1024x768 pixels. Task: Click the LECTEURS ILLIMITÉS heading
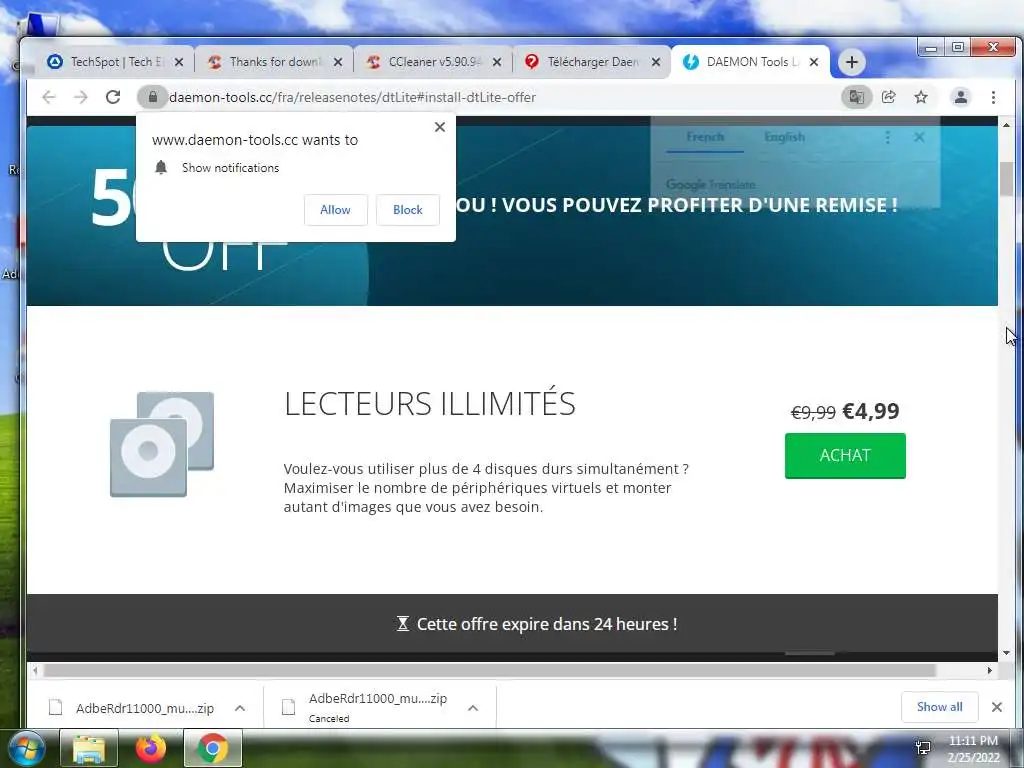click(x=430, y=403)
